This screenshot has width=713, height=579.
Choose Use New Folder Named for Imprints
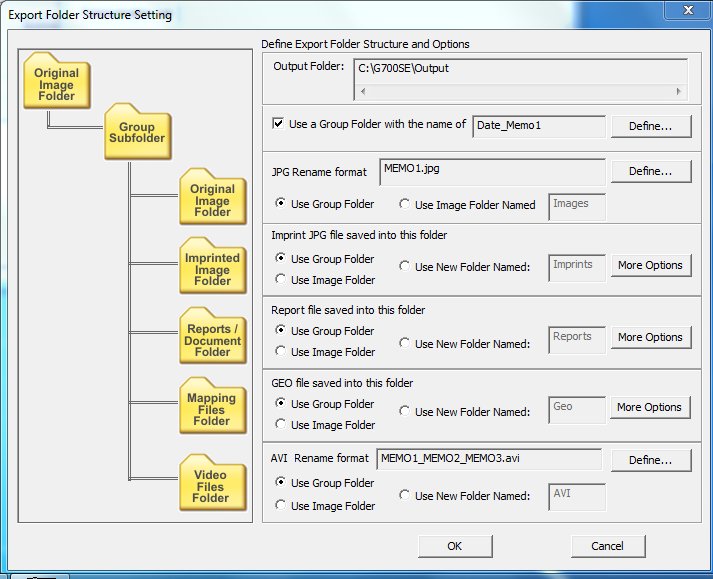(x=404, y=266)
